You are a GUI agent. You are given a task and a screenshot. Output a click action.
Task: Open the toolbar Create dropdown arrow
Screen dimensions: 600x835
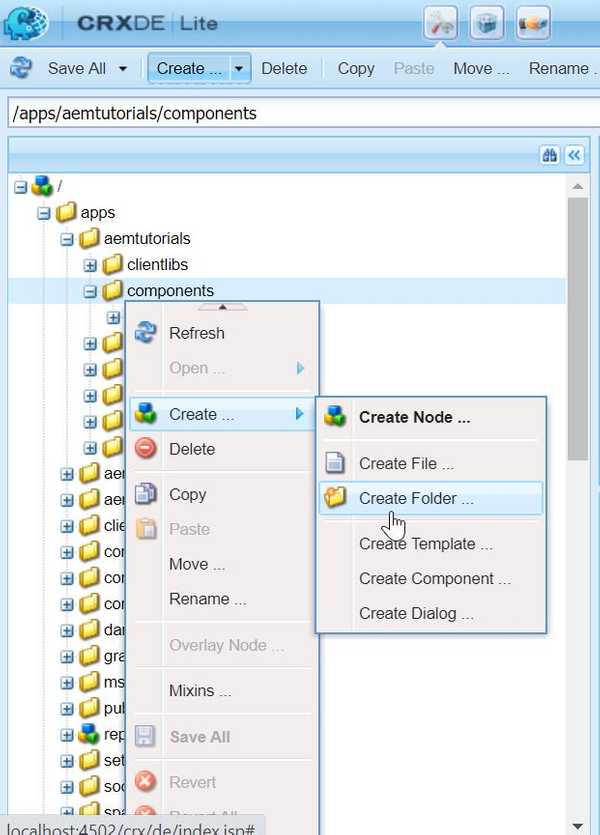click(239, 68)
